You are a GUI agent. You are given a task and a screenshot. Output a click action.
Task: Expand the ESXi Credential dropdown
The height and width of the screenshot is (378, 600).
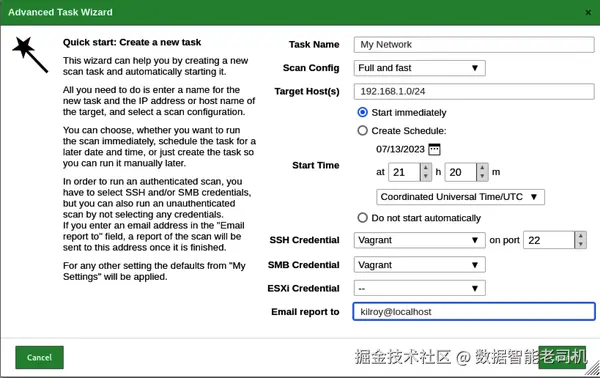coord(419,288)
